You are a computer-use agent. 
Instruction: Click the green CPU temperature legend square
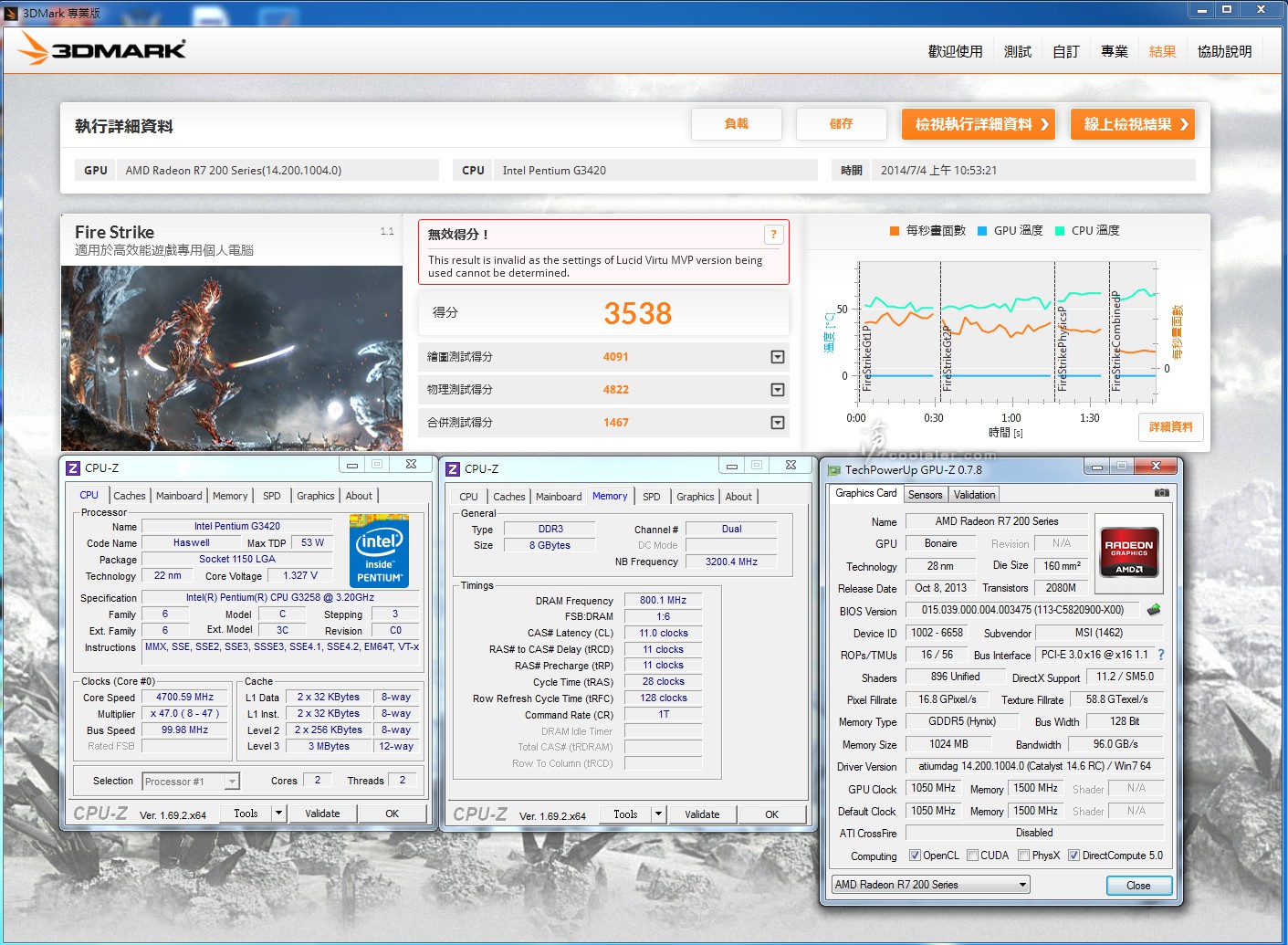click(1060, 231)
